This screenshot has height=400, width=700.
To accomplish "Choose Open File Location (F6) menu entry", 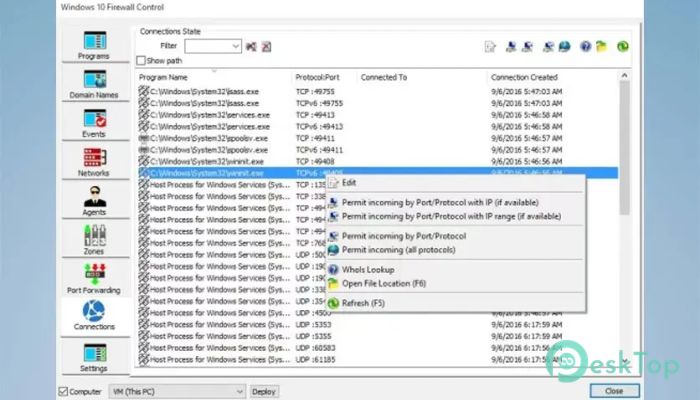I will tap(455, 283).
